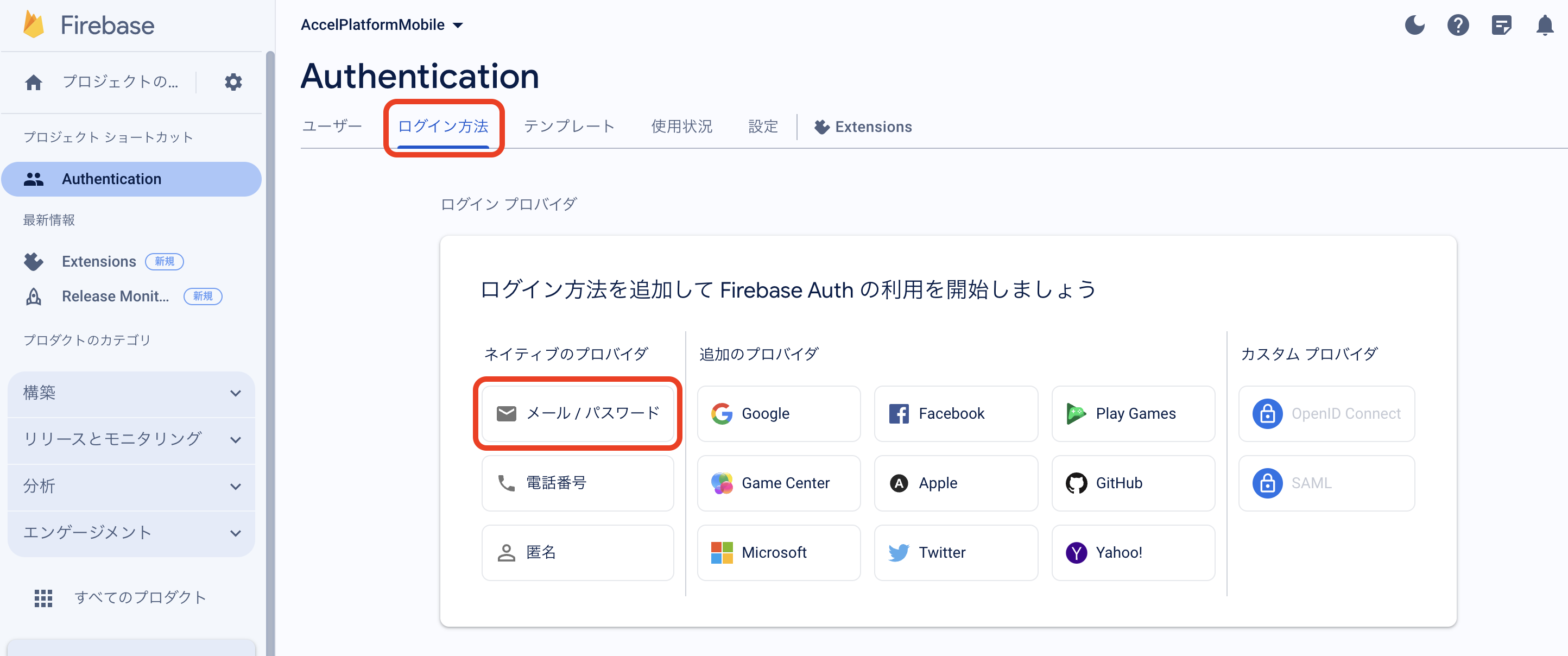
Task: Open the AccelPlatformMobile project dropdown
Action: click(x=382, y=25)
